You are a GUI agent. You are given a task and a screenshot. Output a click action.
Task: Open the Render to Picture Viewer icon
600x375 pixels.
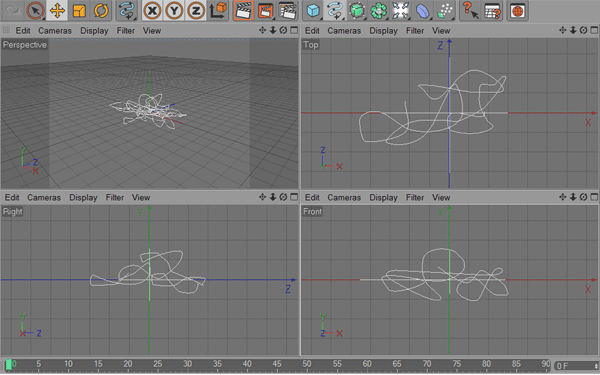[x=265, y=10]
